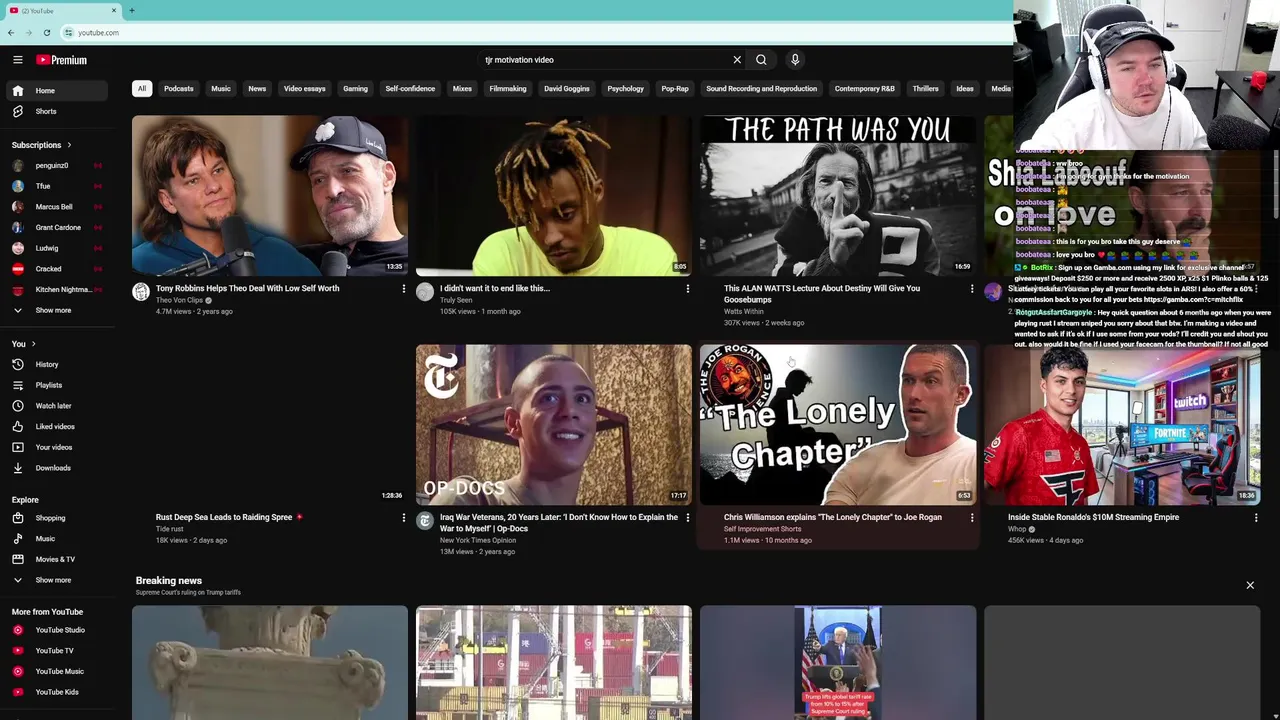
Task: Select the All filter chip
Action: point(142,89)
